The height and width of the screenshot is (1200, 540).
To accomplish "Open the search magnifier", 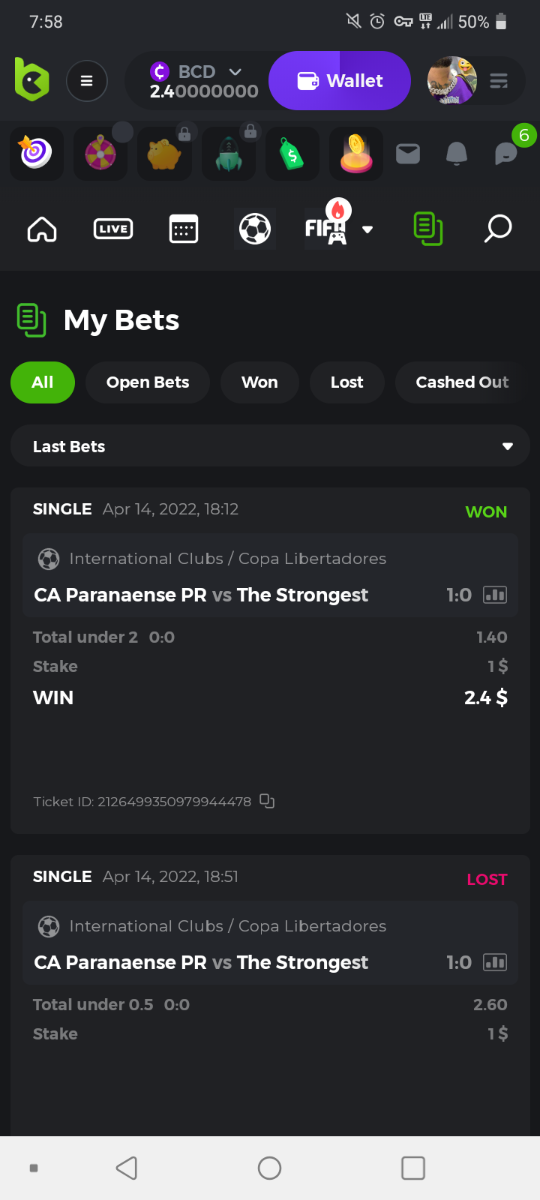I will coord(498,229).
